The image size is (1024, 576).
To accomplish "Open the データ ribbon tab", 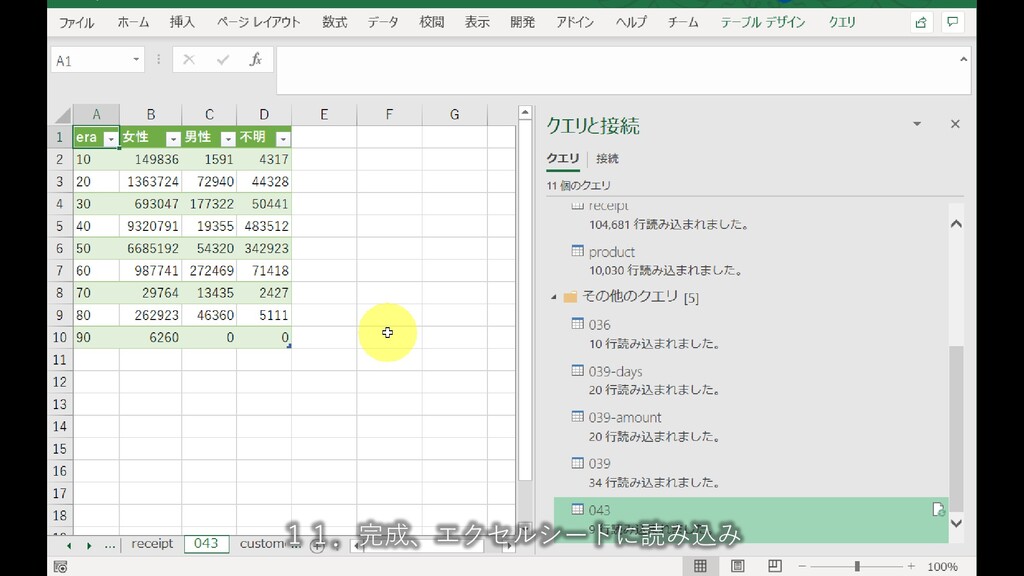I will 382,22.
